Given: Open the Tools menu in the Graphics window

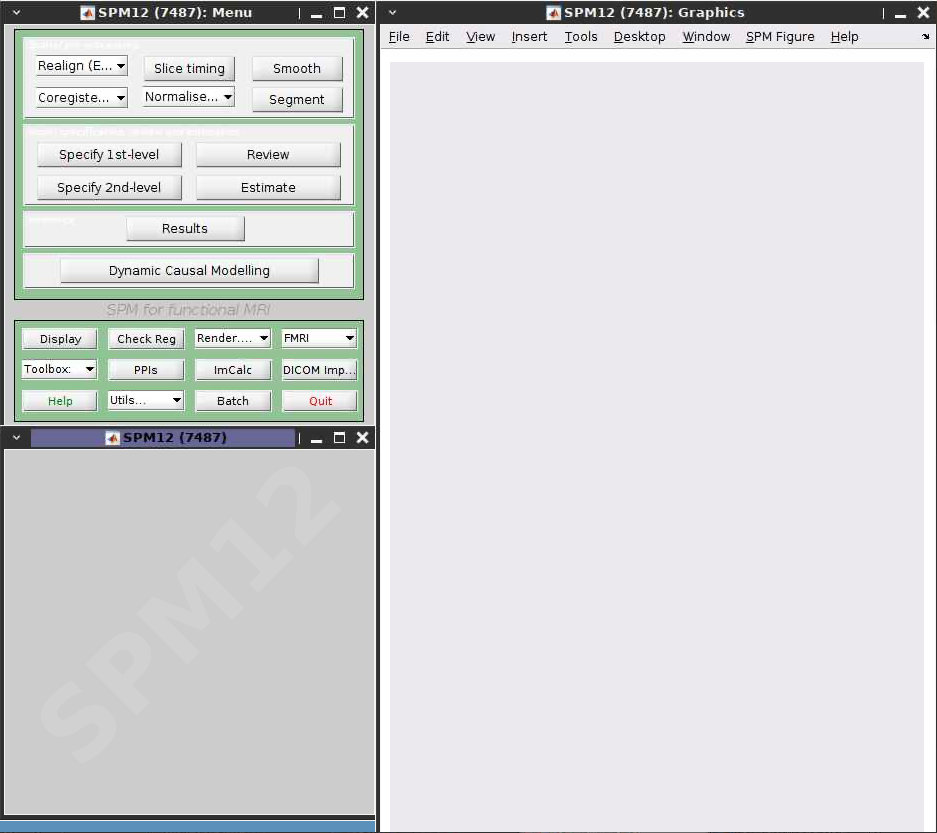Looking at the screenshot, I should click(581, 37).
